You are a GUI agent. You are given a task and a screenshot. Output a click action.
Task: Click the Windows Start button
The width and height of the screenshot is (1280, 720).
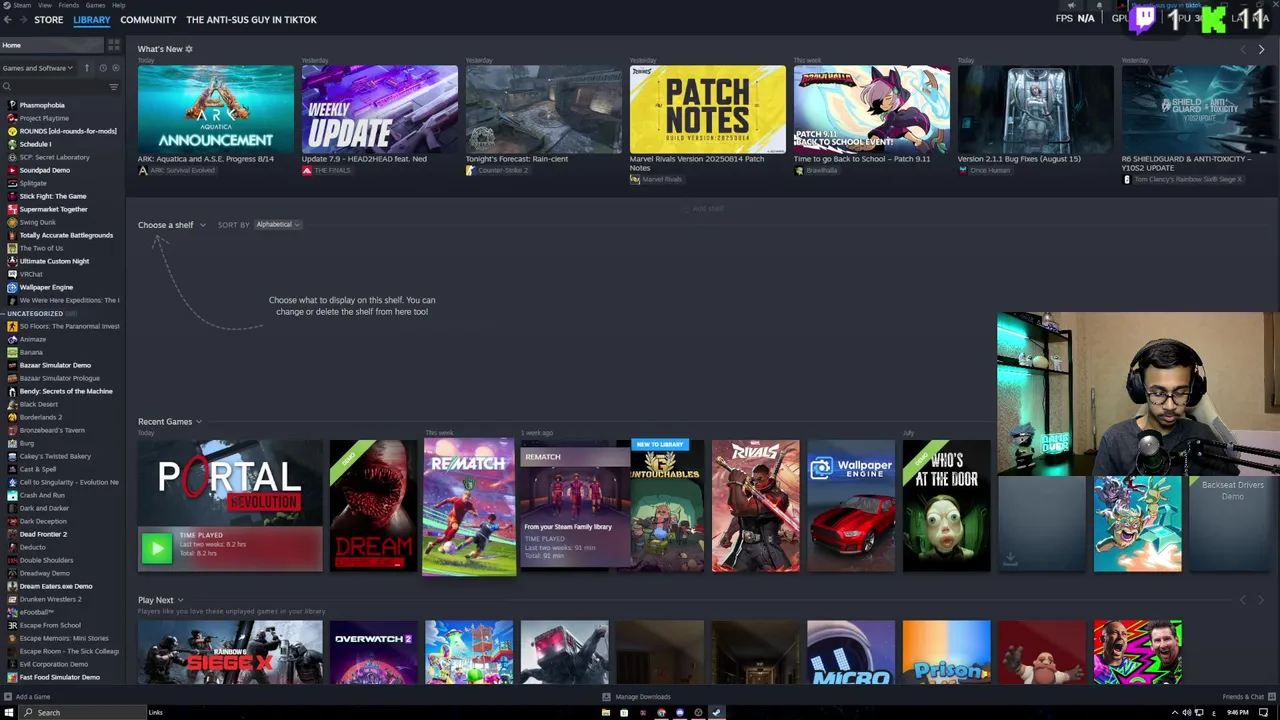(x=9, y=712)
